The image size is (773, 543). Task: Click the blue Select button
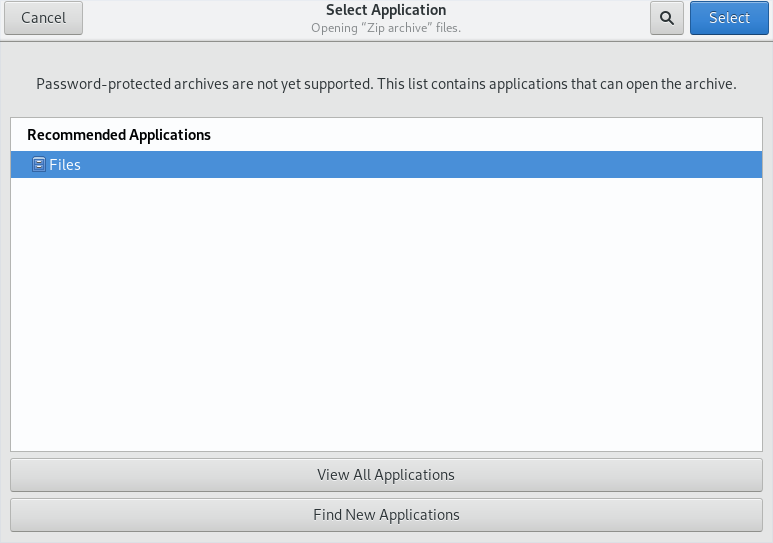(729, 18)
